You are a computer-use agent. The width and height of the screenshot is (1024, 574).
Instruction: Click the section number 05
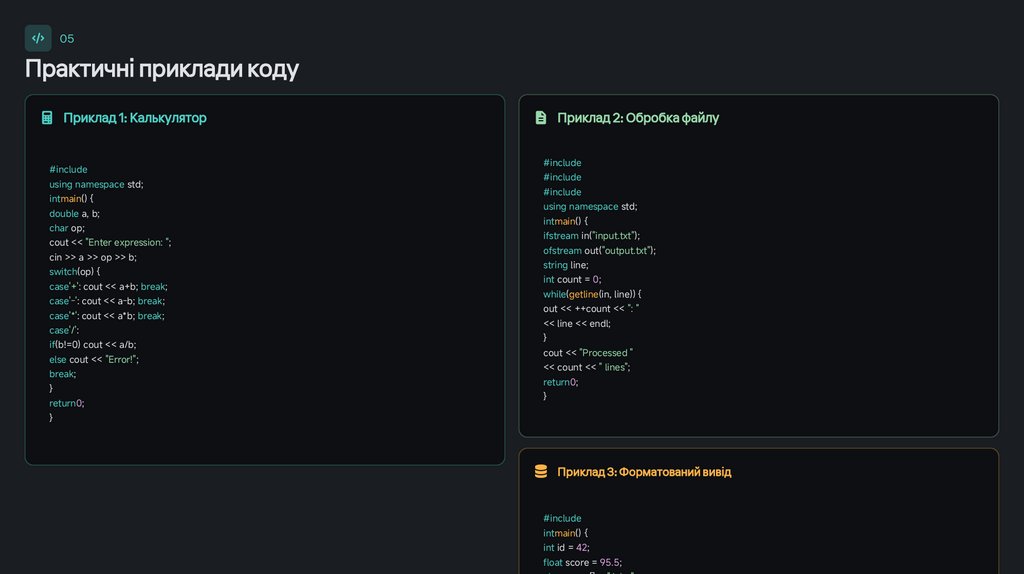67,39
